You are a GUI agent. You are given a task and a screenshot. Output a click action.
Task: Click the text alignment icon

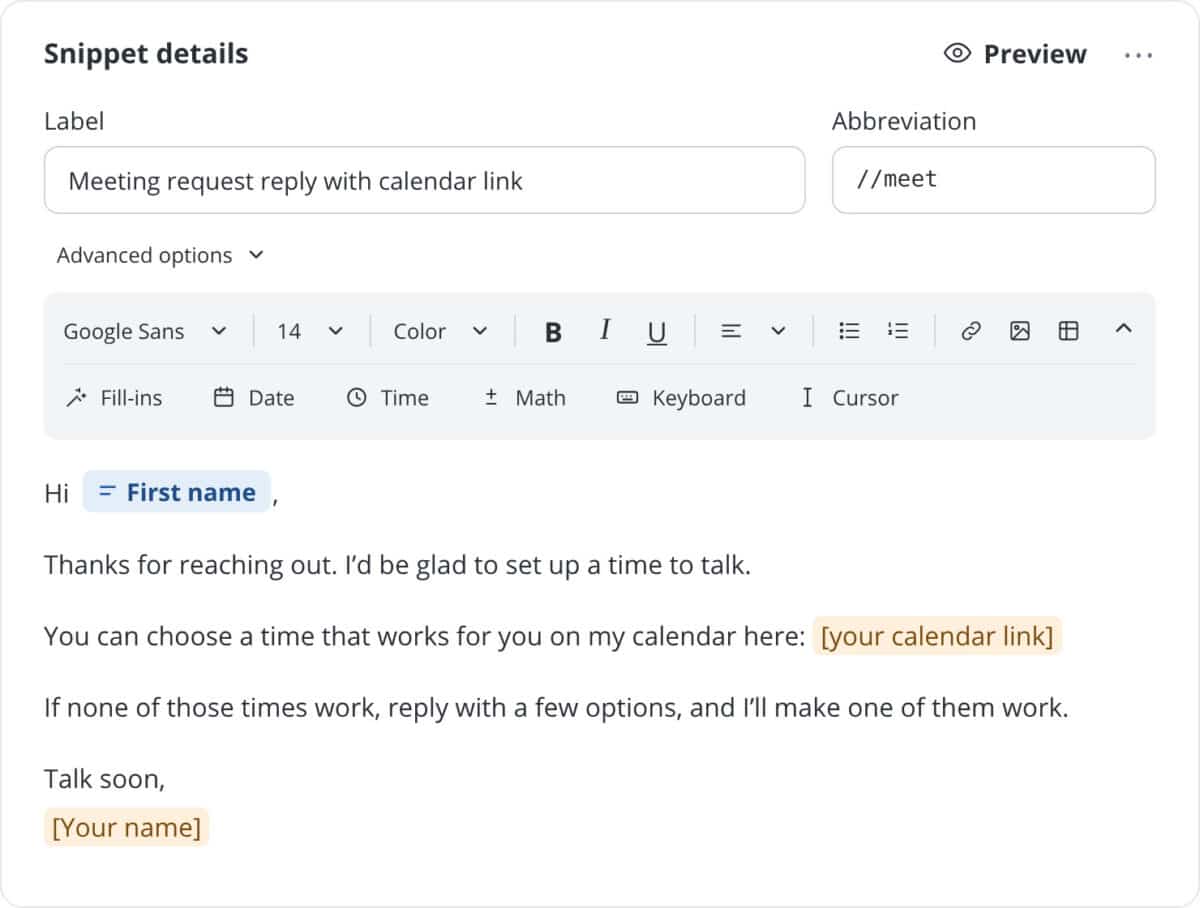click(x=731, y=331)
